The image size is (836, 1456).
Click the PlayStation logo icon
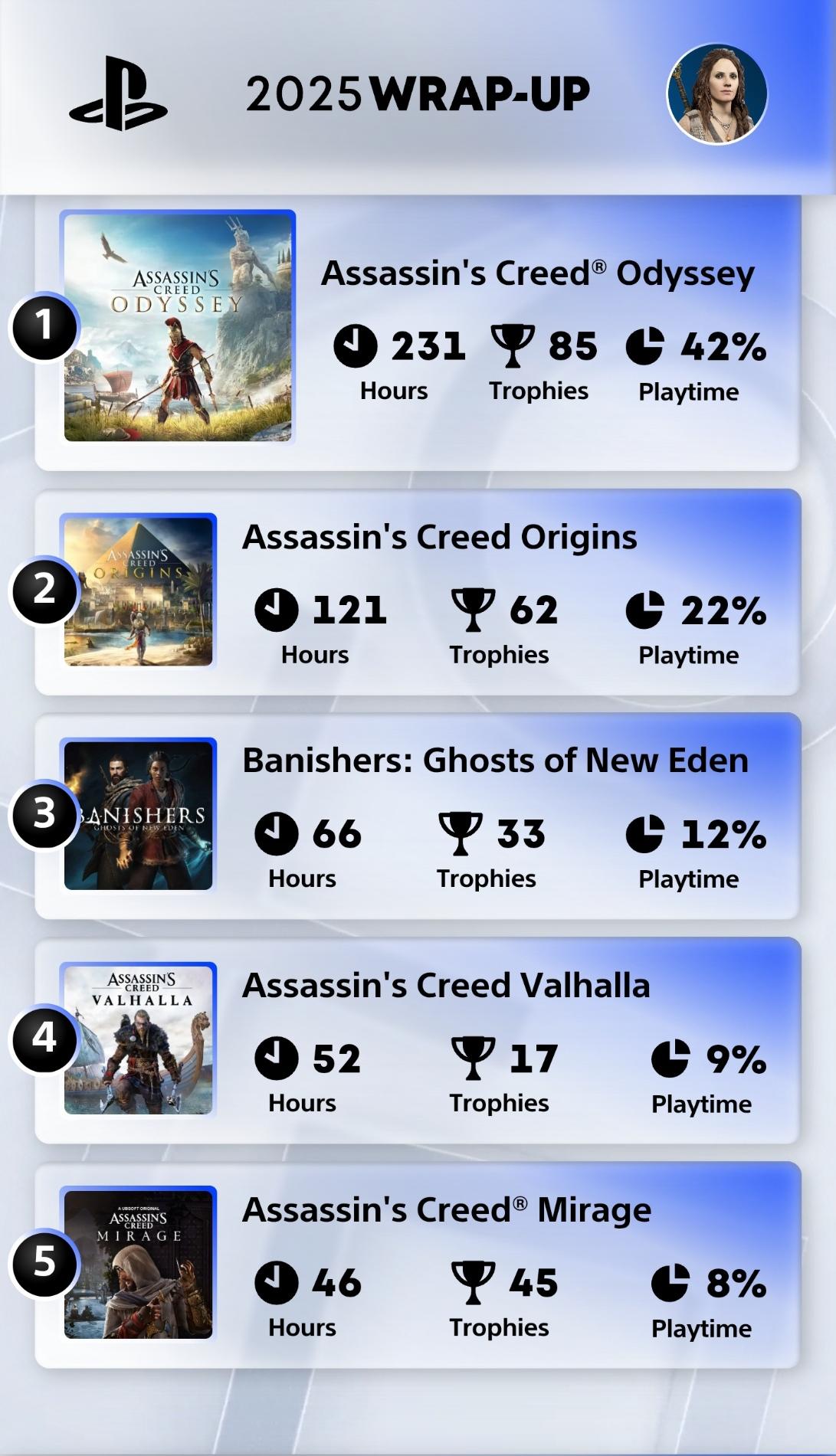pyautogui.click(x=118, y=93)
